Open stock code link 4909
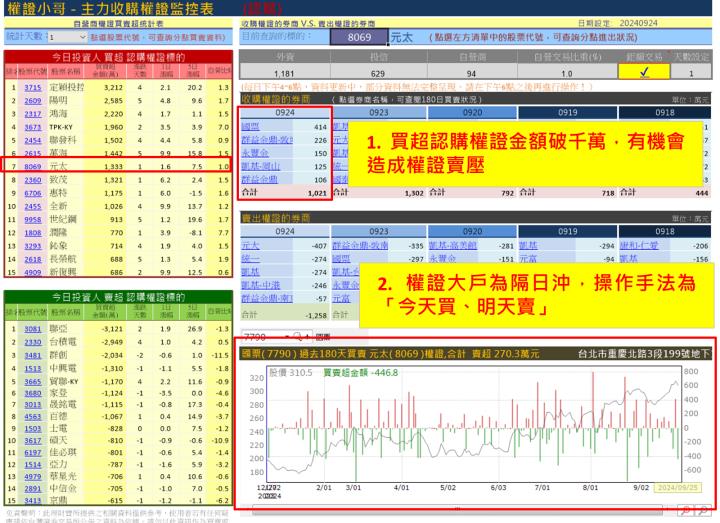720x523 pixels. [x=33, y=272]
